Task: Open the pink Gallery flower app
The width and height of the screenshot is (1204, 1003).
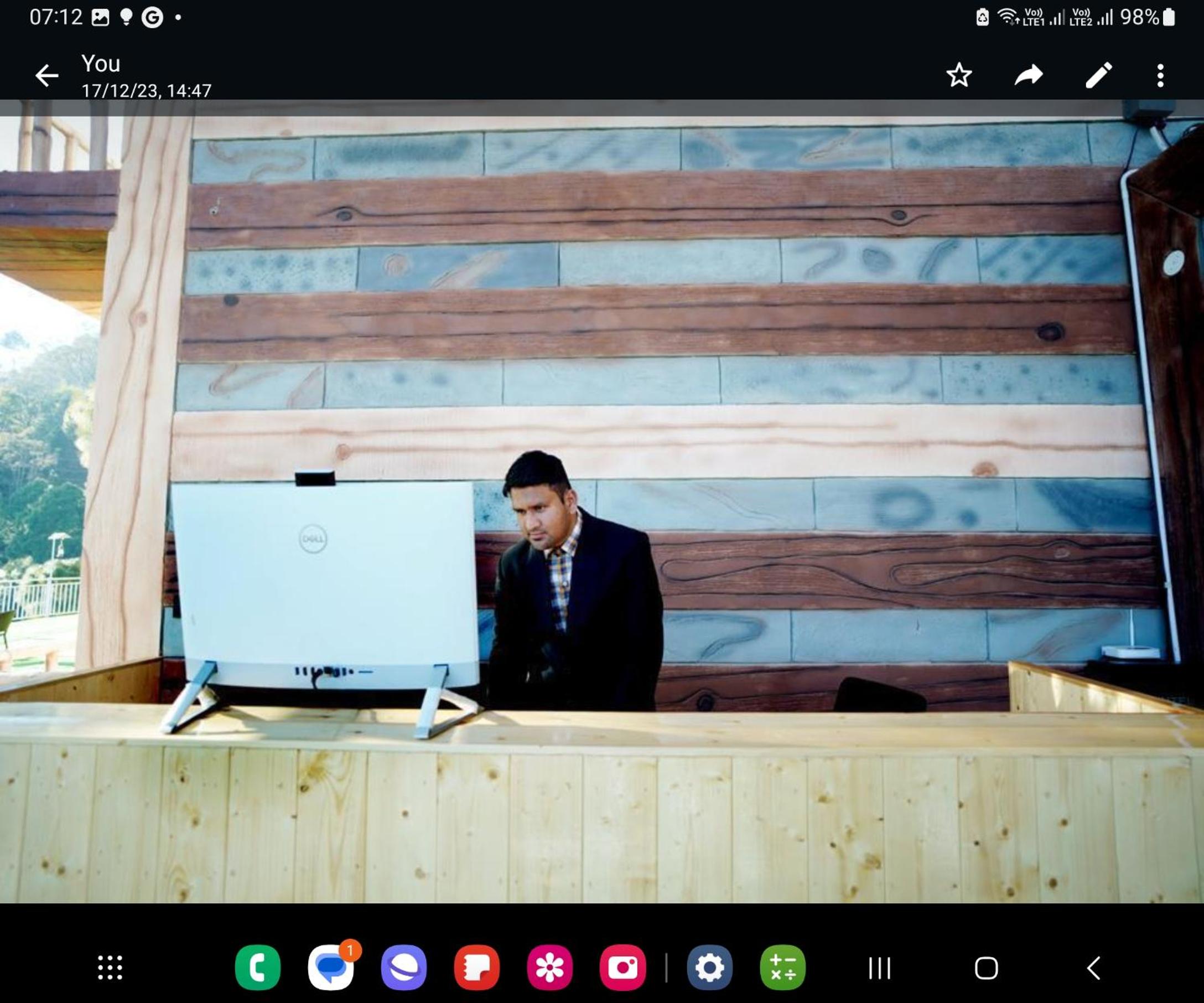Action: click(x=549, y=968)
